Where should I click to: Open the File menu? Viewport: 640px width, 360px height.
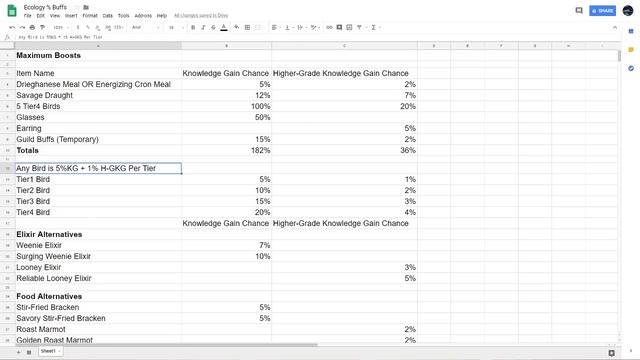pos(27,16)
